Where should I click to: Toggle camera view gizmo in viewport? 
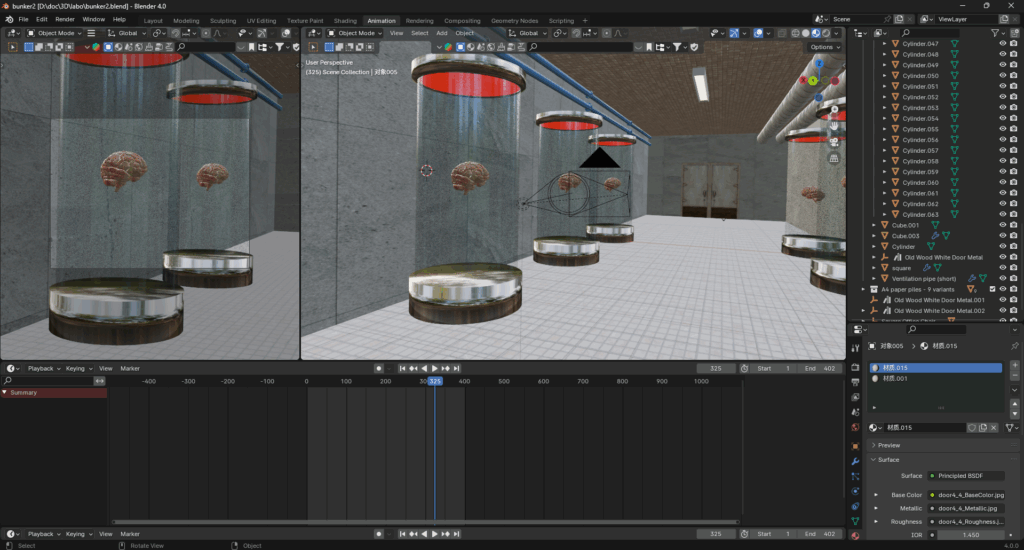click(x=834, y=141)
